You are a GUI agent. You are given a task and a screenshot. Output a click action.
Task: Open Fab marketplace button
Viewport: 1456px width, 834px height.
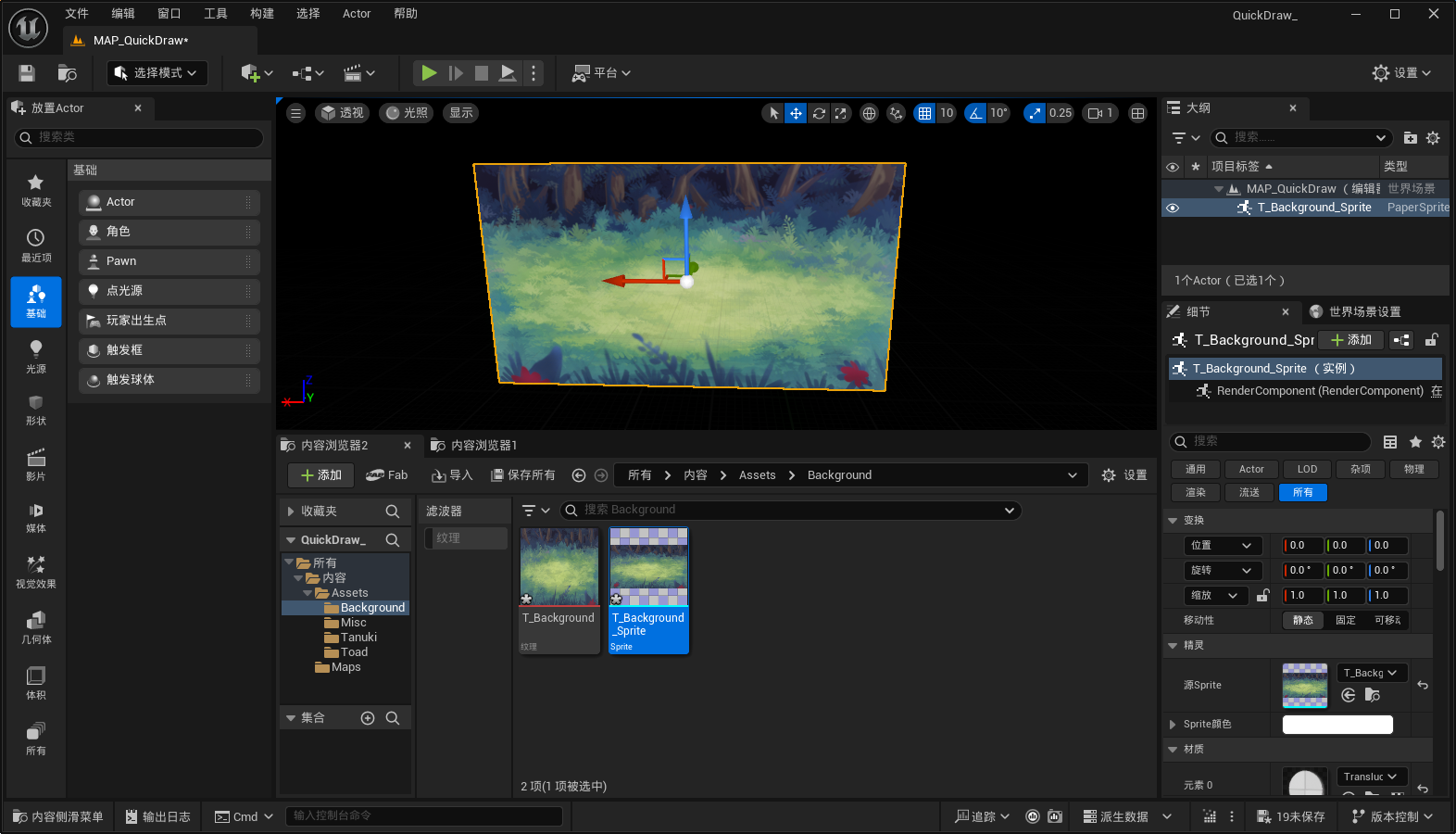pyautogui.click(x=387, y=475)
